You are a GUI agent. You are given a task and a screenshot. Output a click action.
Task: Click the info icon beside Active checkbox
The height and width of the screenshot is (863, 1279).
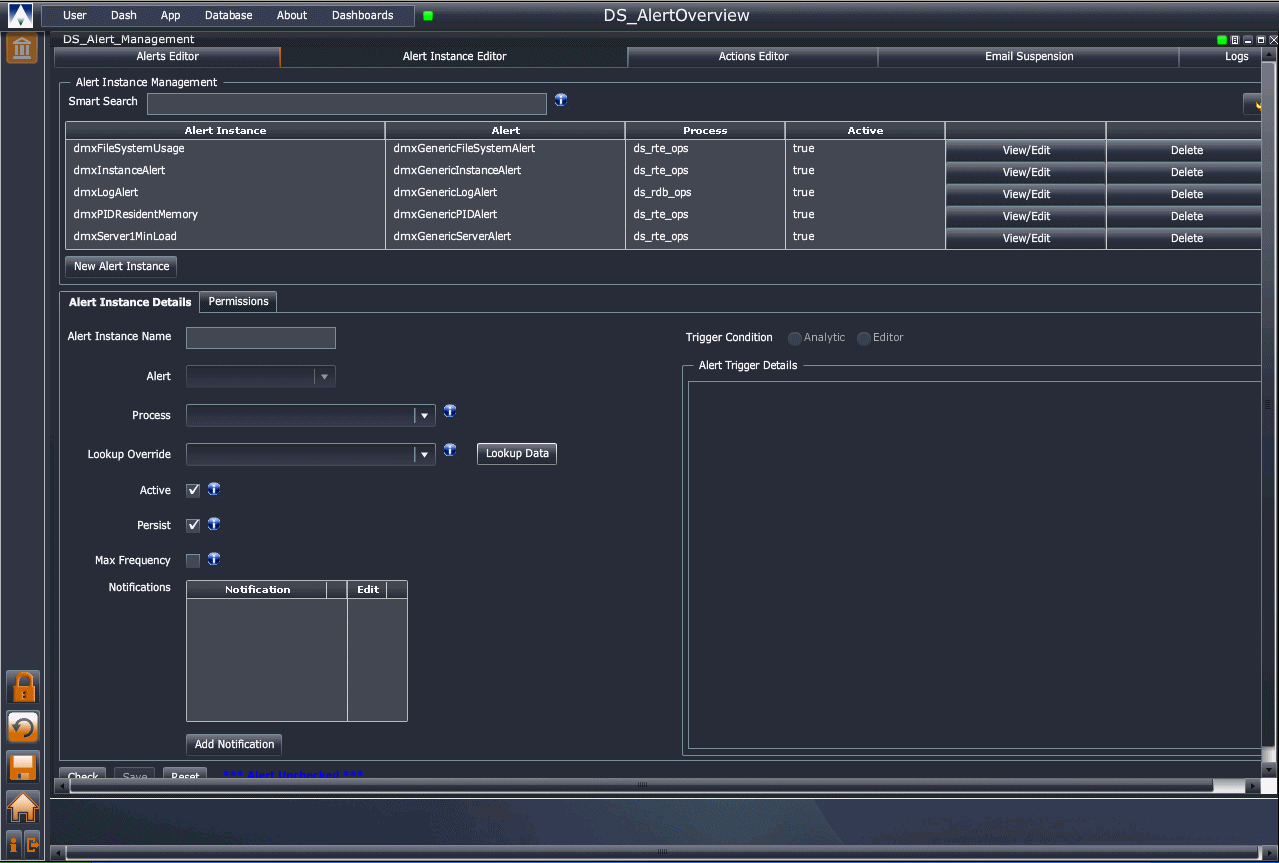(214, 489)
